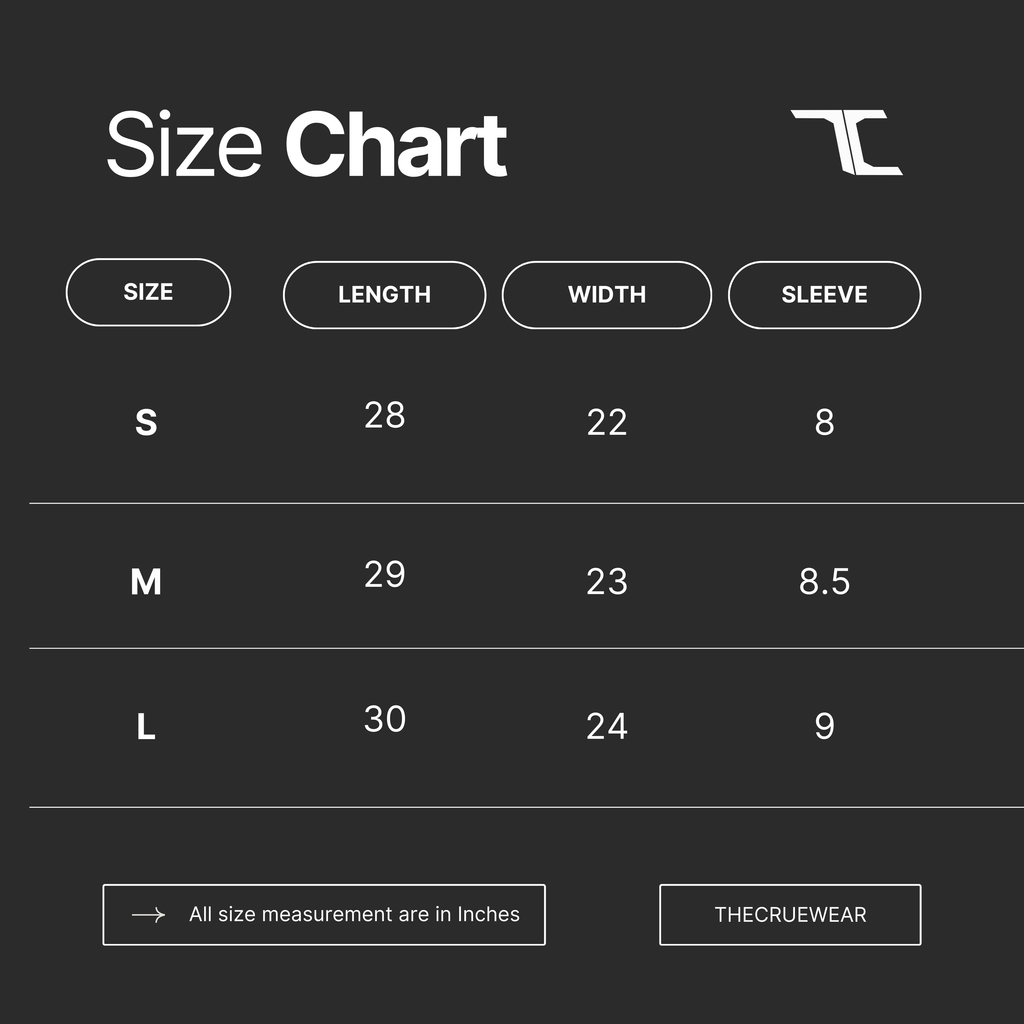This screenshot has height=1024, width=1024.
Task: Click sleeve value 8.5
Action: point(825,582)
